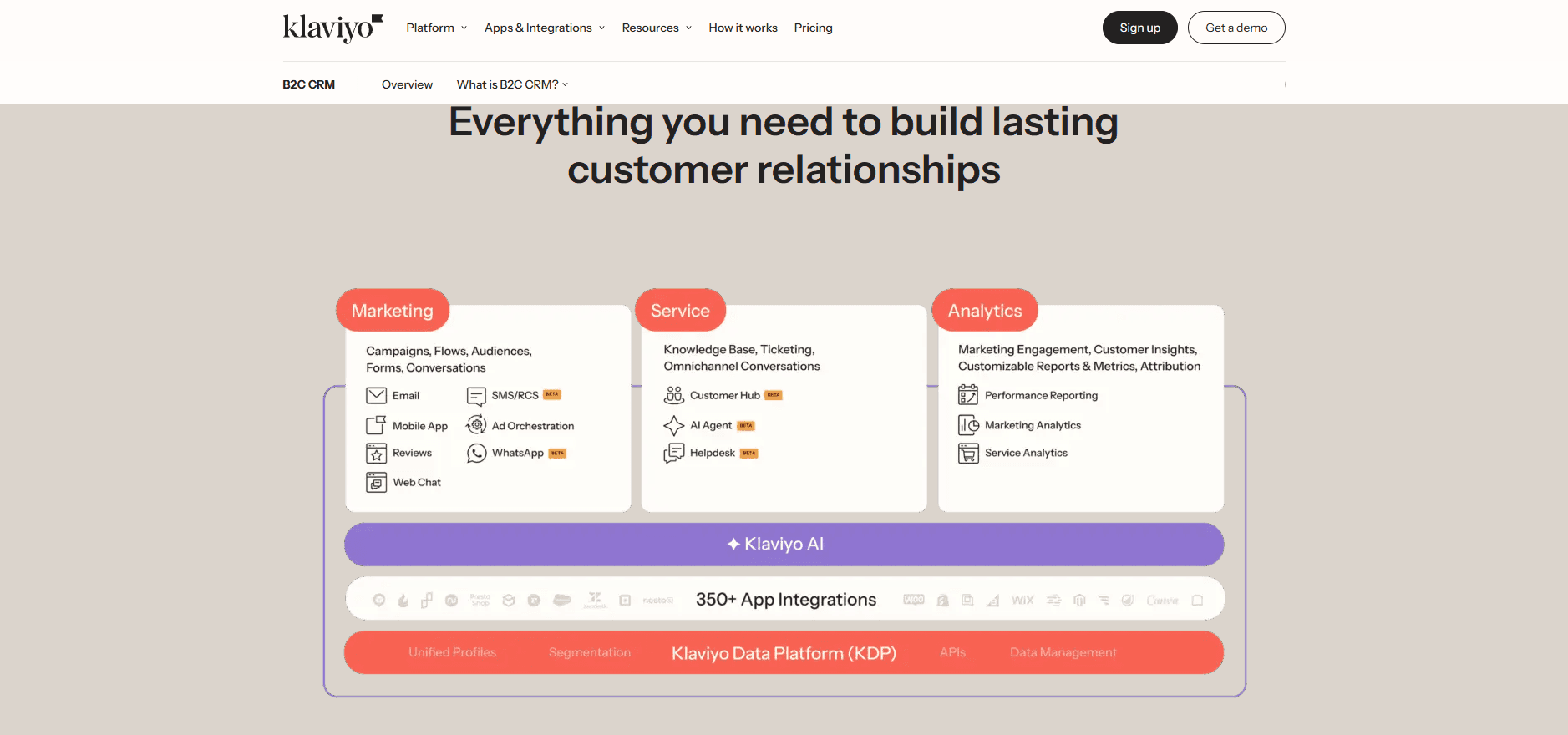Screen dimensions: 1568x735
Task: Click the Get a demo button
Action: [x=1236, y=28]
